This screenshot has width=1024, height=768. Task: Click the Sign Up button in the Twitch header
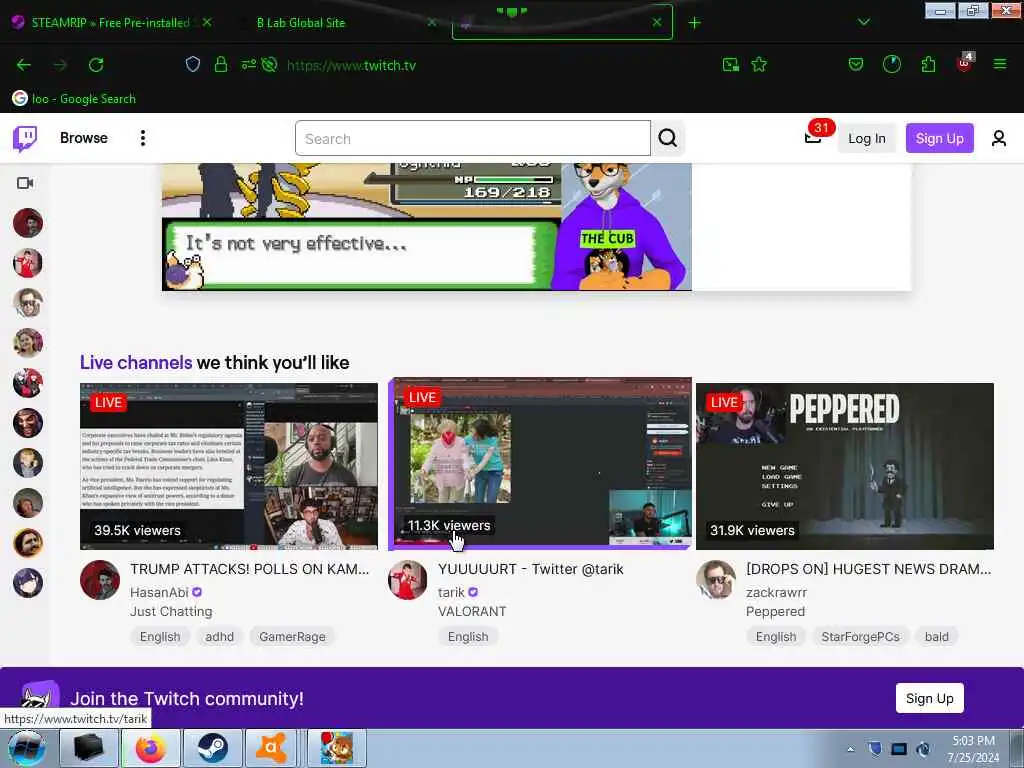pos(939,138)
